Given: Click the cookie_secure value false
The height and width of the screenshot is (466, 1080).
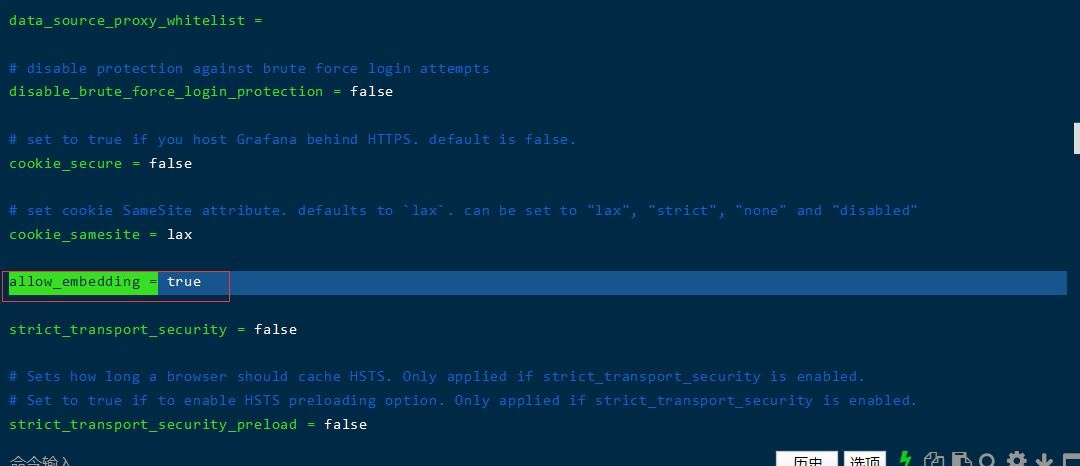Looking at the screenshot, I should pyautogui.click(x=171, y=163).
